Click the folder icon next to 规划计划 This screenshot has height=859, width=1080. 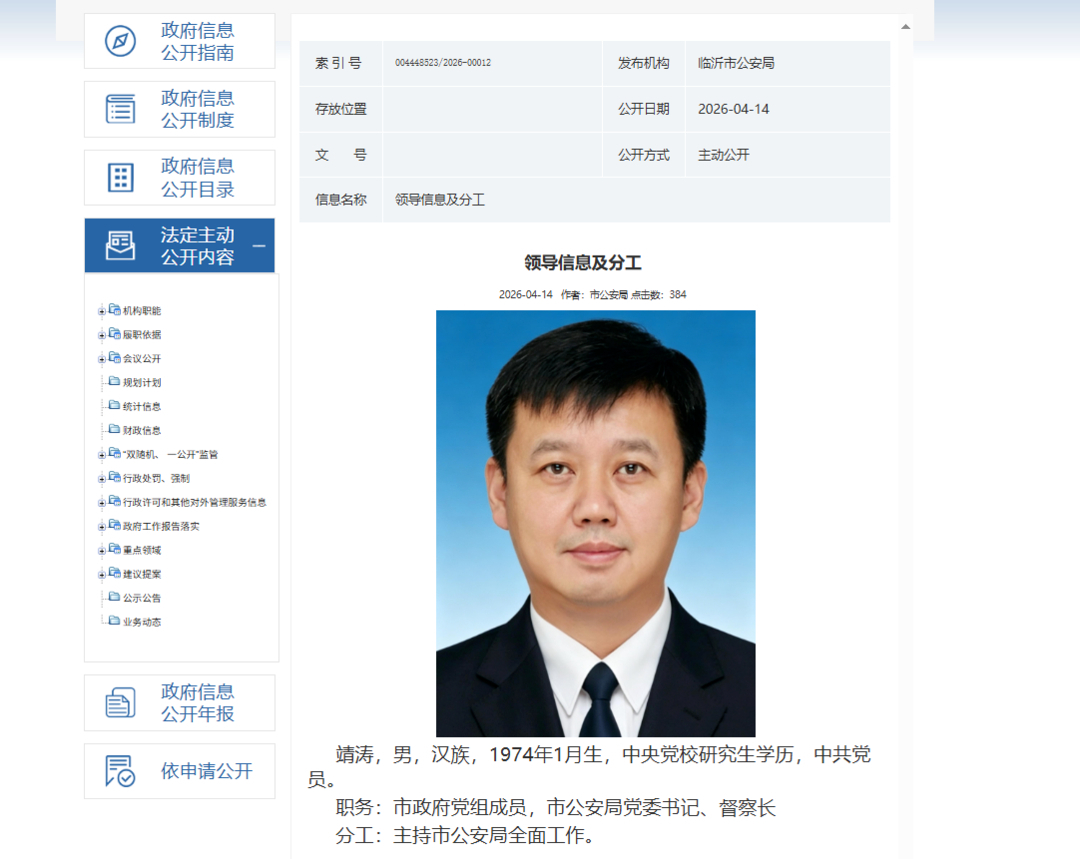coord(114,382)
